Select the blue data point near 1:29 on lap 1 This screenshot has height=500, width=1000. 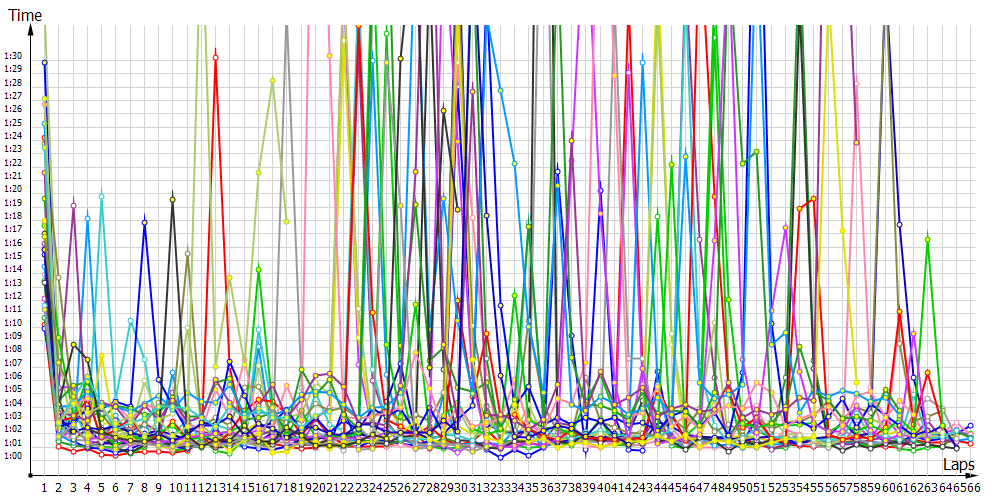tap(44, 63)
